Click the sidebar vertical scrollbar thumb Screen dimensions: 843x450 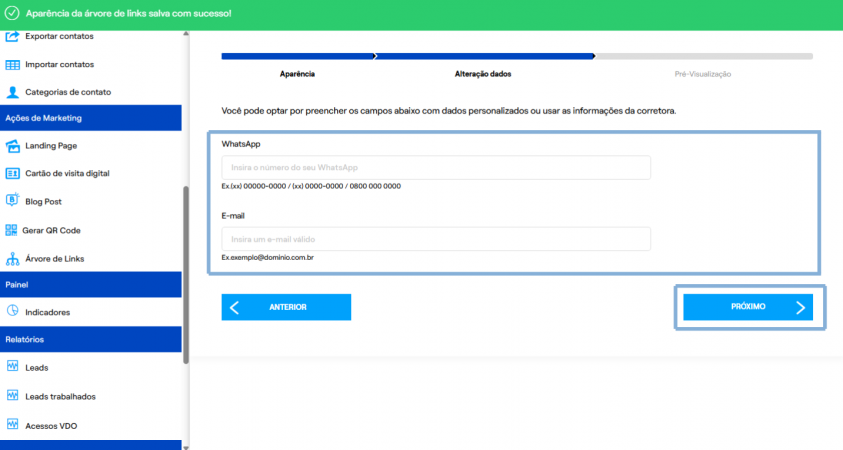[186, 275]
